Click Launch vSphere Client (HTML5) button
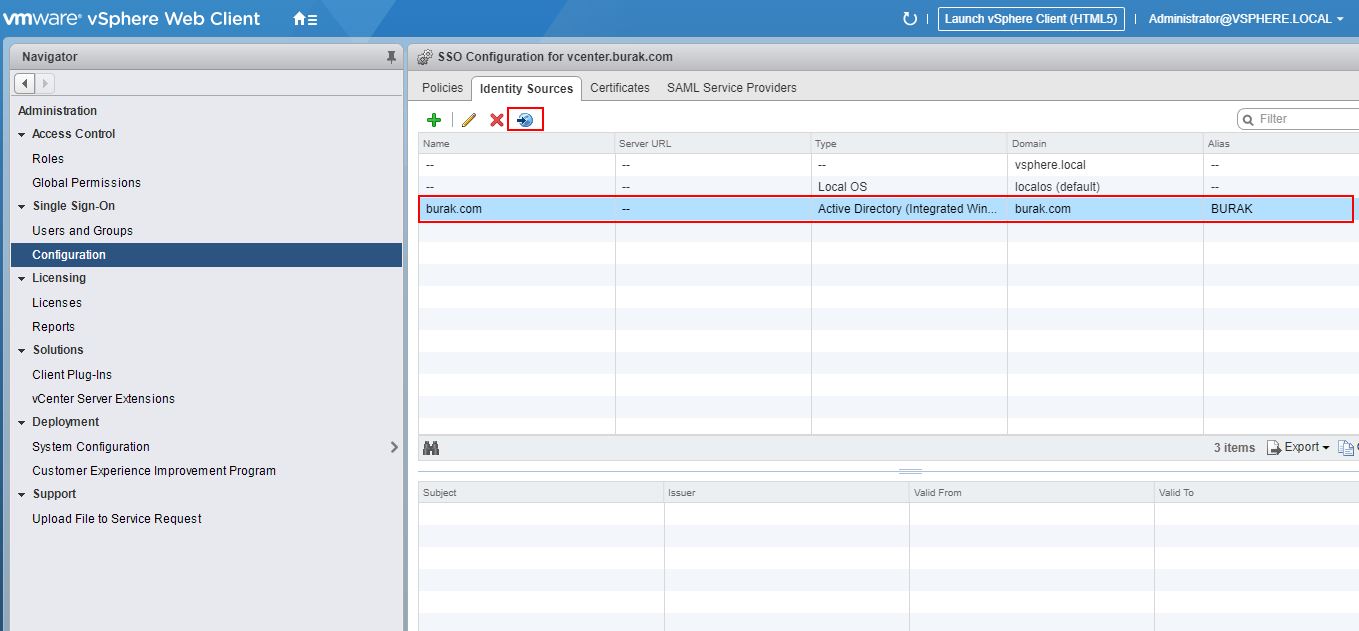1359x631 pixels. point(1031,19)
